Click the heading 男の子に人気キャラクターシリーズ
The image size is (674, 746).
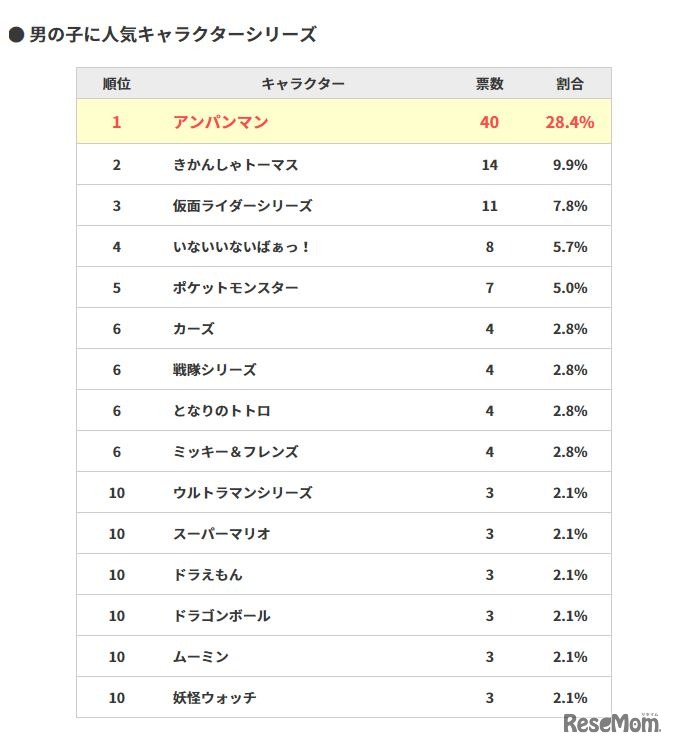172,35
